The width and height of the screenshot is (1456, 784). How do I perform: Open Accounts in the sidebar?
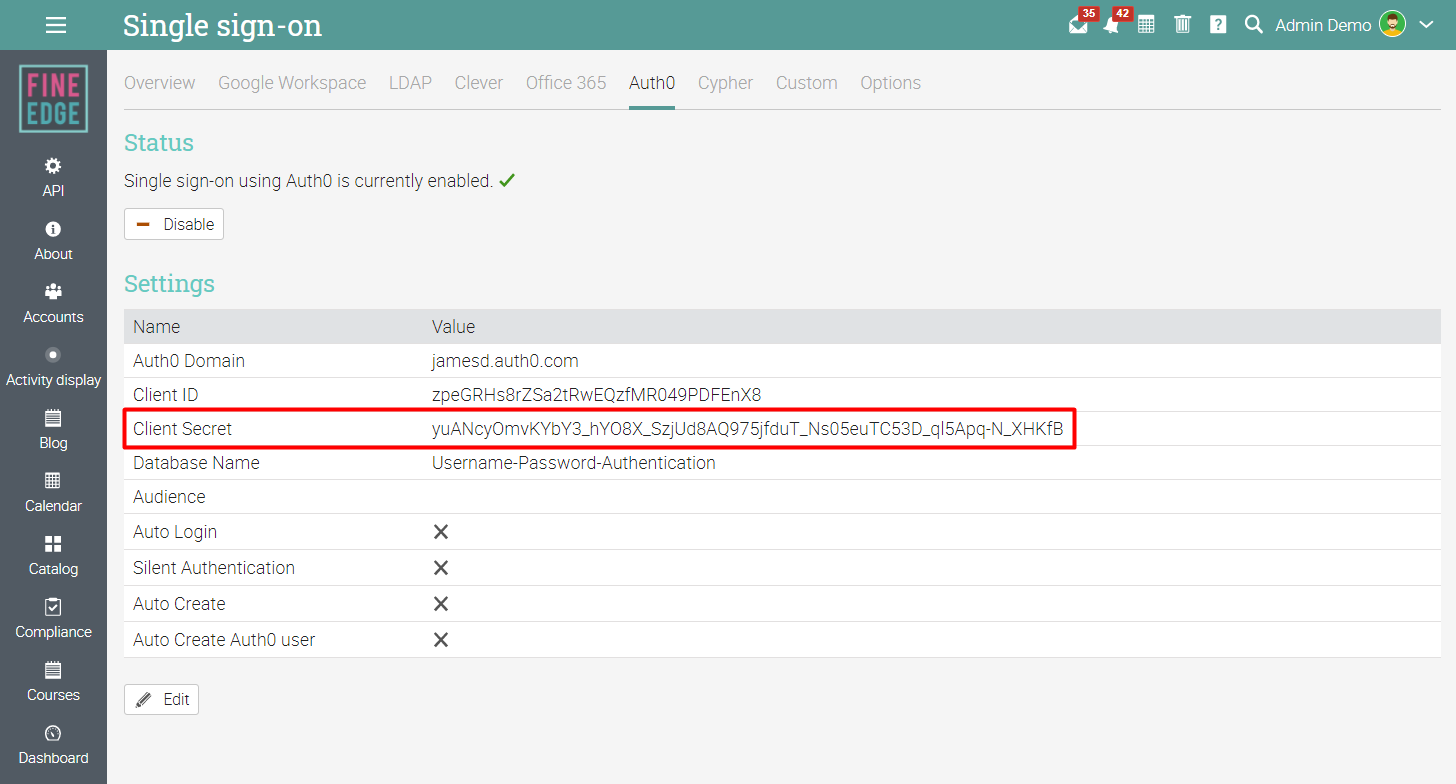53,303
